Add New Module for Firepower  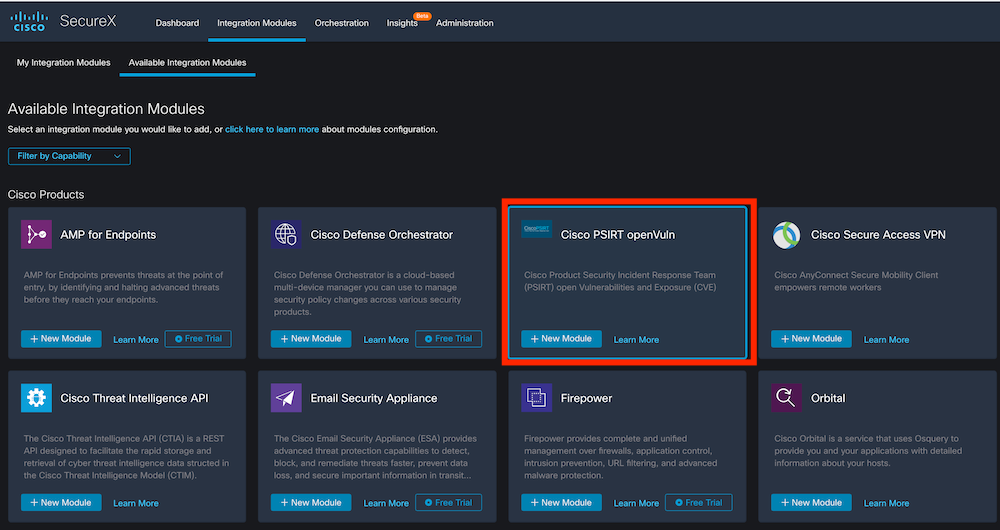coord(561,503)
